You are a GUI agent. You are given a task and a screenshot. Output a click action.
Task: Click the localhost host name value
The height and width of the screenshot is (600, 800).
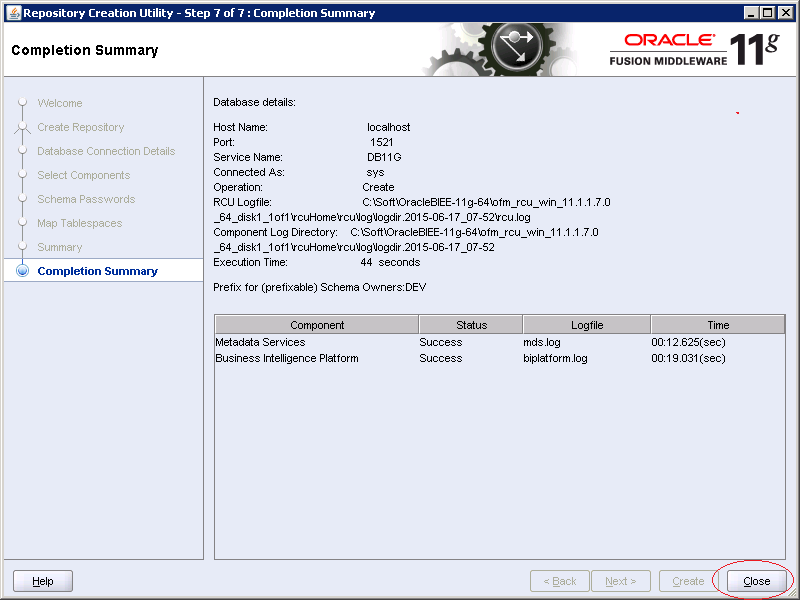pos(389,127)
